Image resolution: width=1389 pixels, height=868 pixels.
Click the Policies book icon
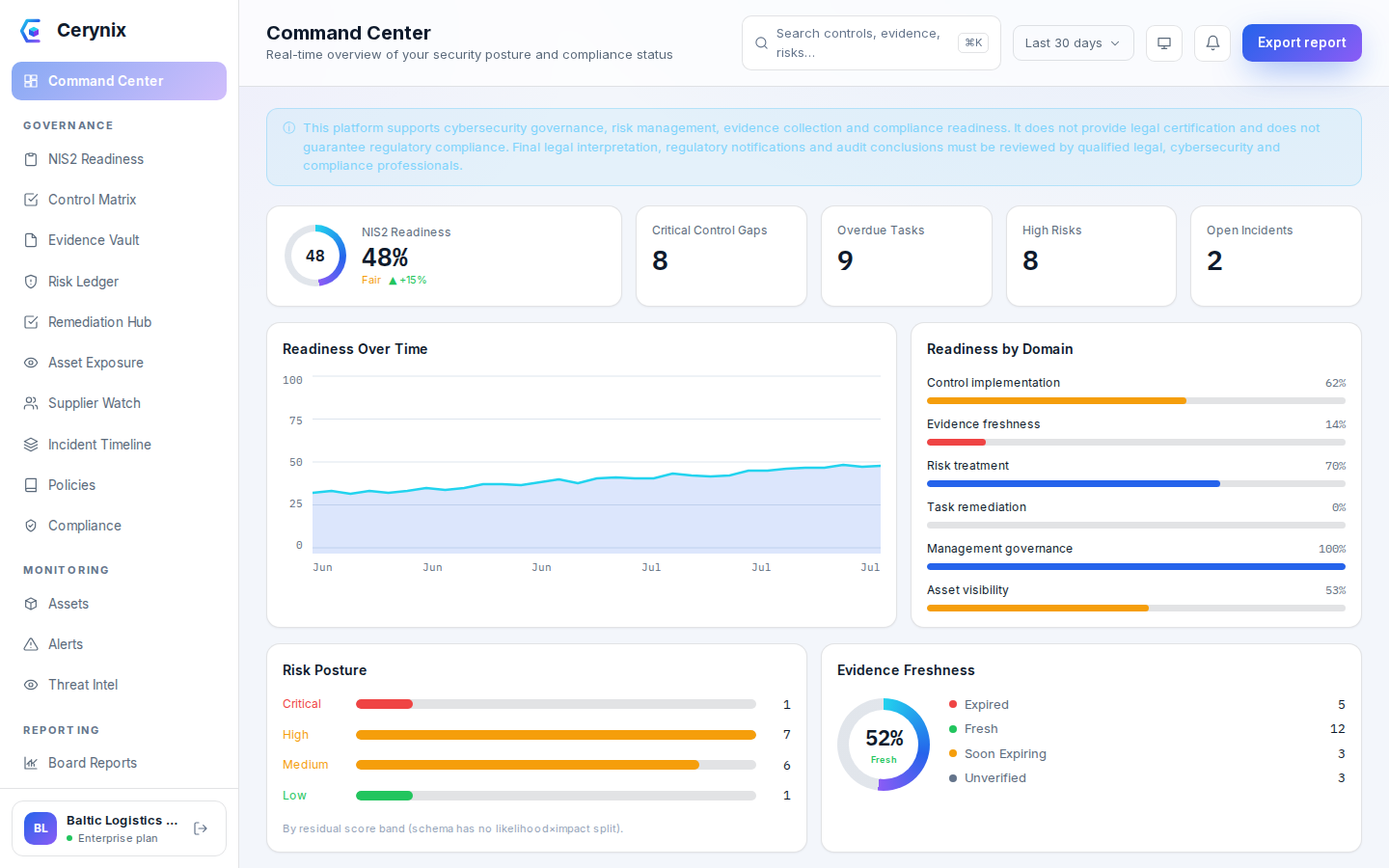click(x=31, y=485)
